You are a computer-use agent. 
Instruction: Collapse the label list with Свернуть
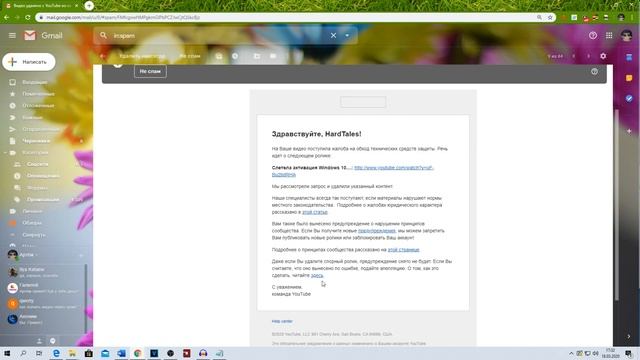[33, 235]
